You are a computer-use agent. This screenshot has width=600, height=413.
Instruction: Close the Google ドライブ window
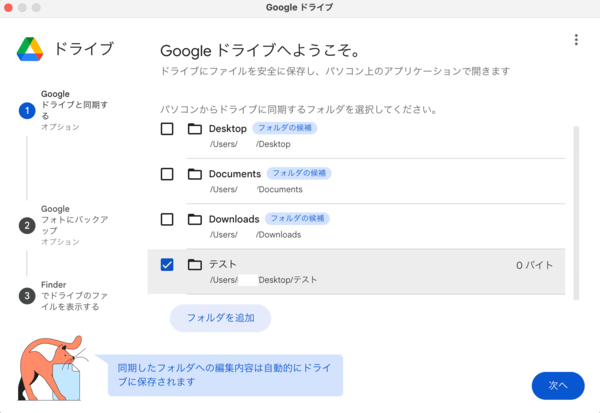pyautogui.click(x=8, y=7)
